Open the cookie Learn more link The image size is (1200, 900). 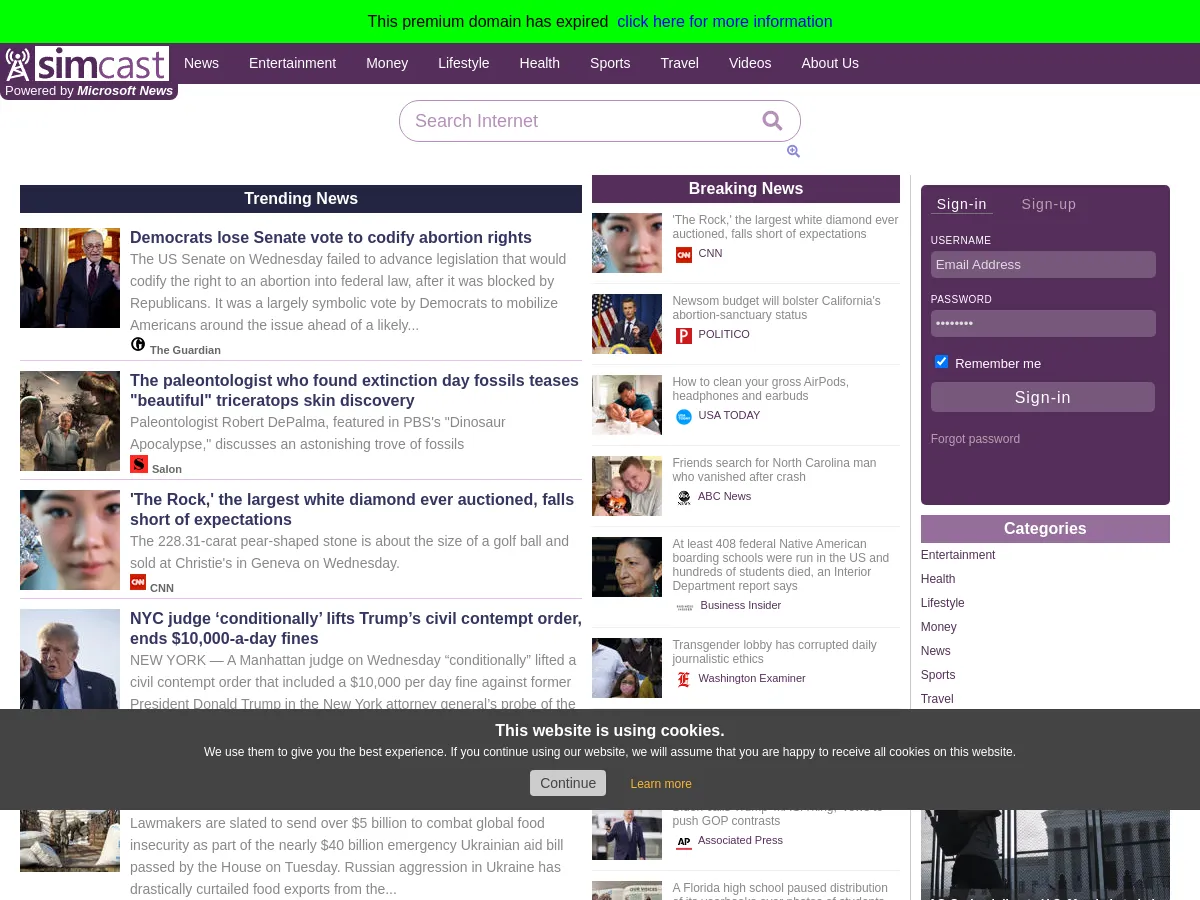(660, 784)
